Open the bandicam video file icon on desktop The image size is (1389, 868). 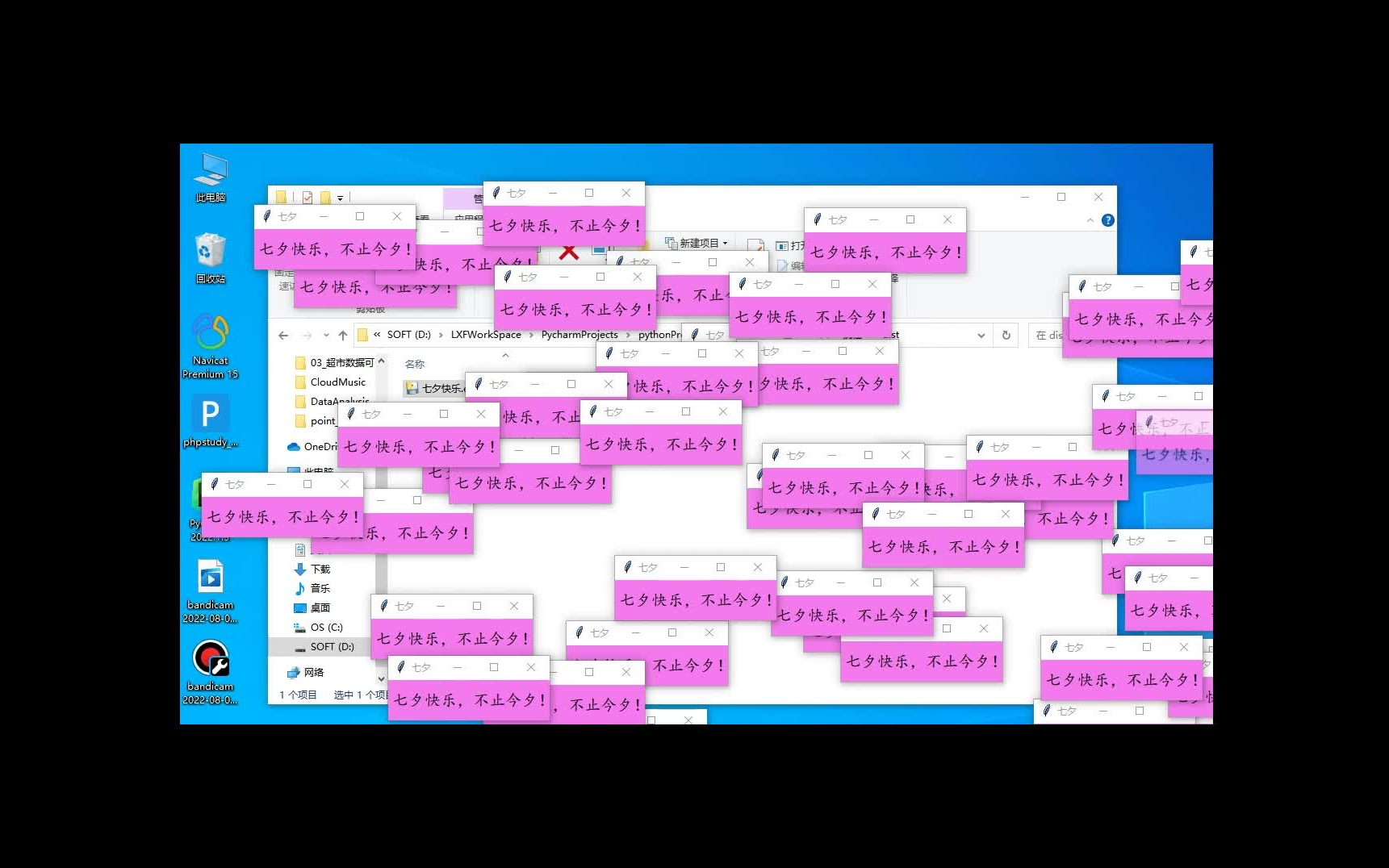pos(211,591)
